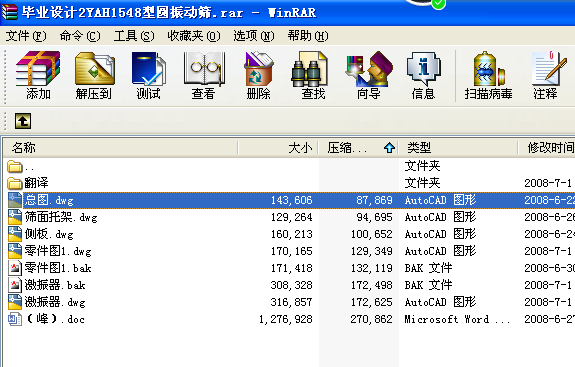Viewport: 575px width, 367px height.
Task: Select file name (峰).doc
Action: click(x=55, y=319)
